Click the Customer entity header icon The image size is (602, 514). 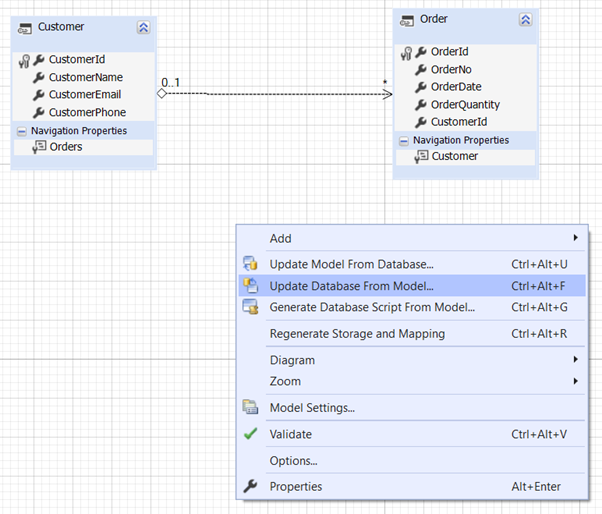[25, 28]
